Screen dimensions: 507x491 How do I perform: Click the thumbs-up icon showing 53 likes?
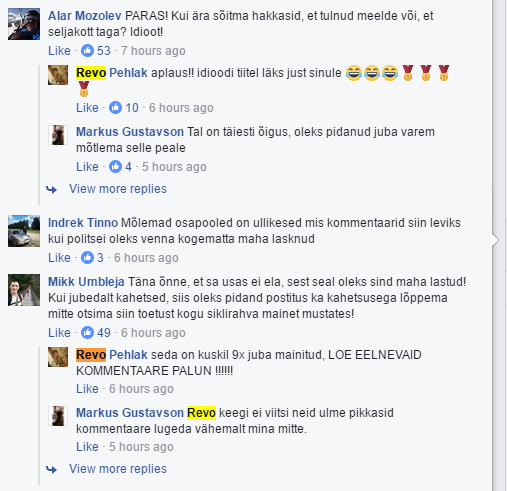click(x=87, y=51)
